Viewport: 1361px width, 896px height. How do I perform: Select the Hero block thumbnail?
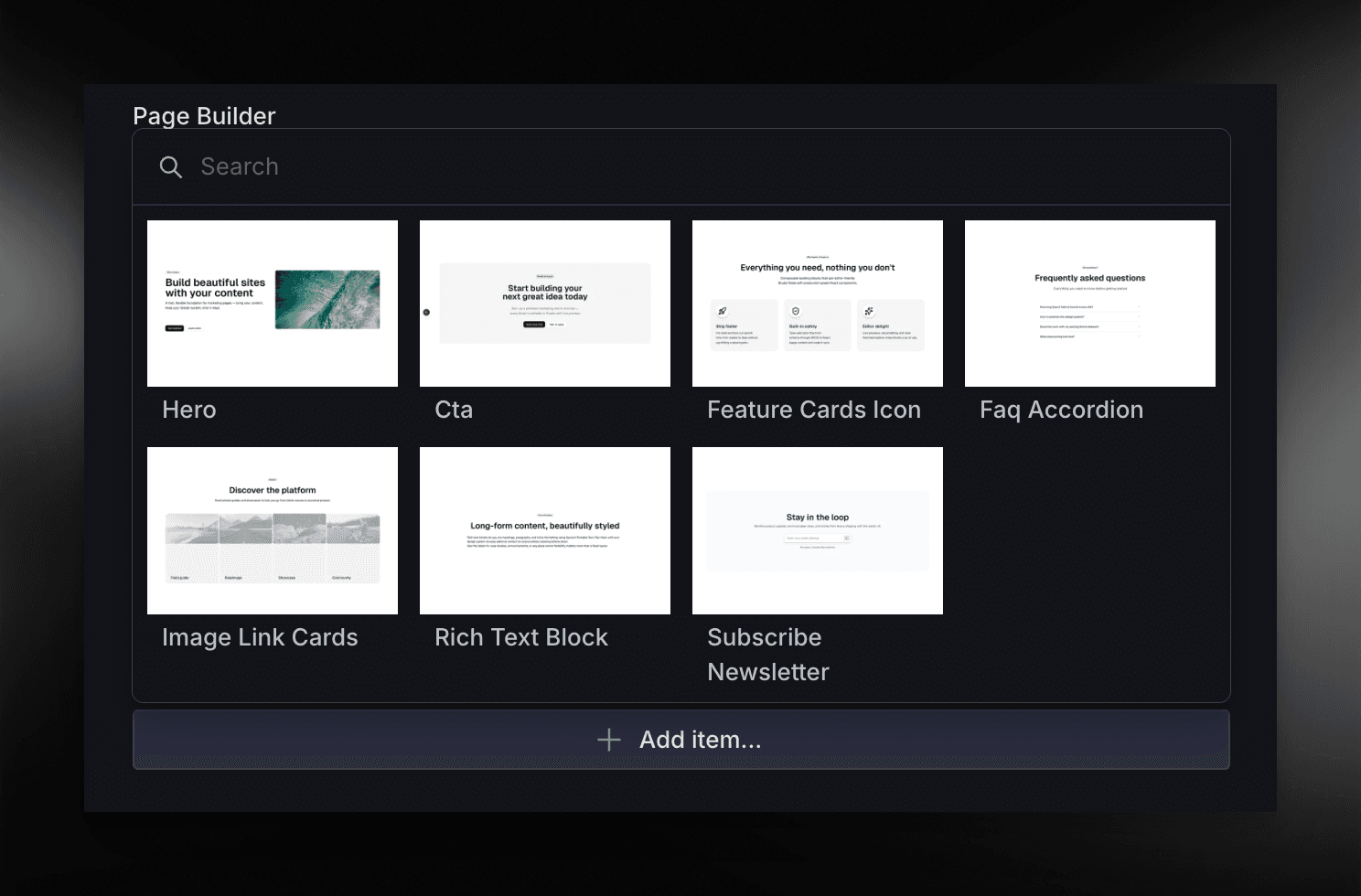[x=273, y=304]
